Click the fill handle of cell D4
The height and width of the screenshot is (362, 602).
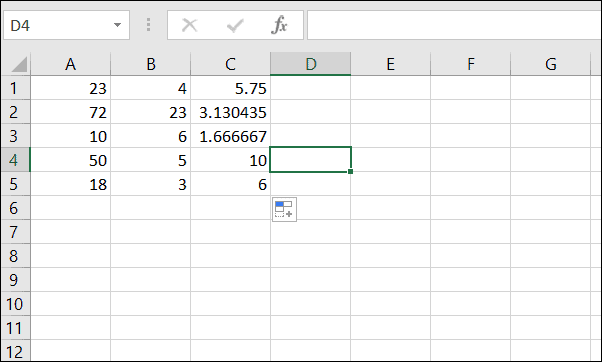click(x=351, y=172)
